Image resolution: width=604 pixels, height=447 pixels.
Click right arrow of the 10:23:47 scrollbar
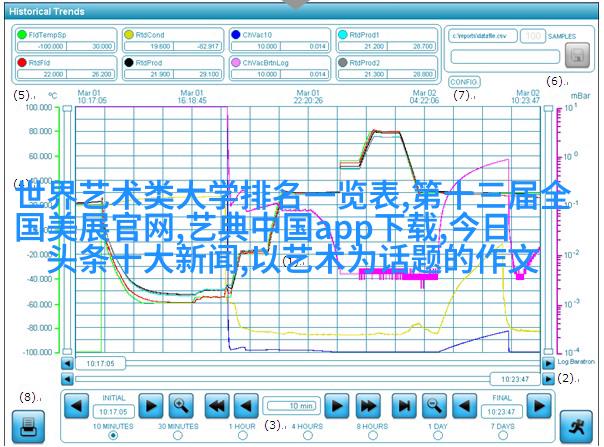pos(548,379)
